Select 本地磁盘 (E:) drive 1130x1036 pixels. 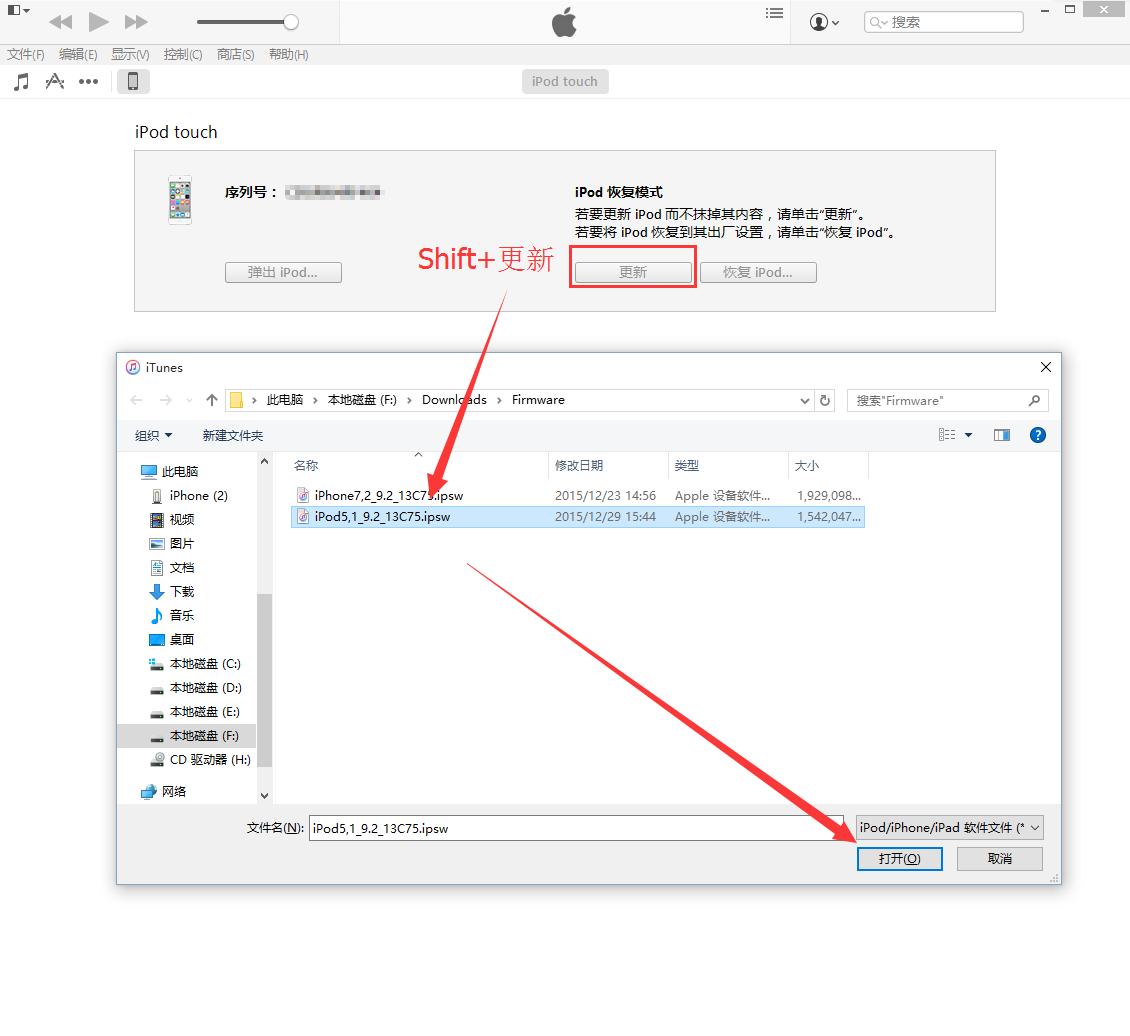pos(195,712)
